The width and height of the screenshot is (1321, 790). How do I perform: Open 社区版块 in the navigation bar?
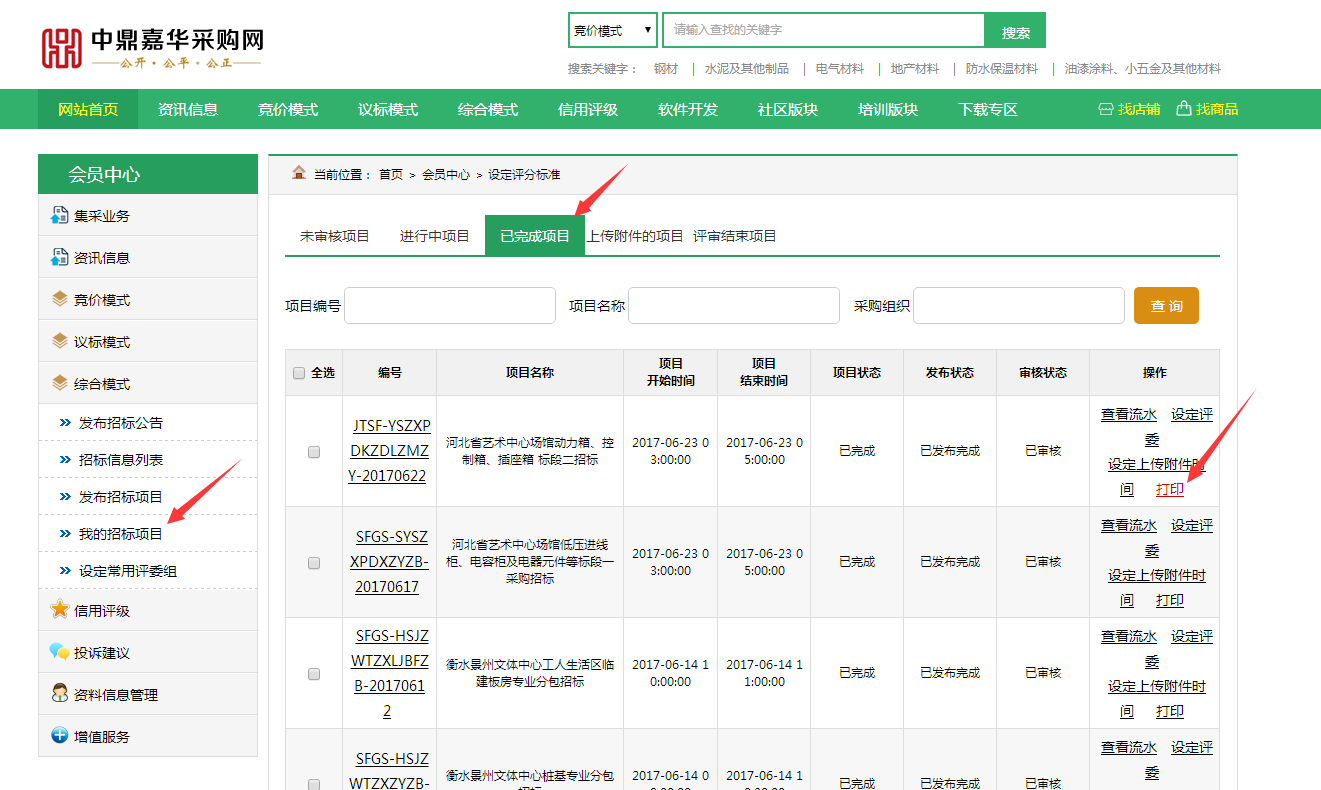click(x=788, y=109)
